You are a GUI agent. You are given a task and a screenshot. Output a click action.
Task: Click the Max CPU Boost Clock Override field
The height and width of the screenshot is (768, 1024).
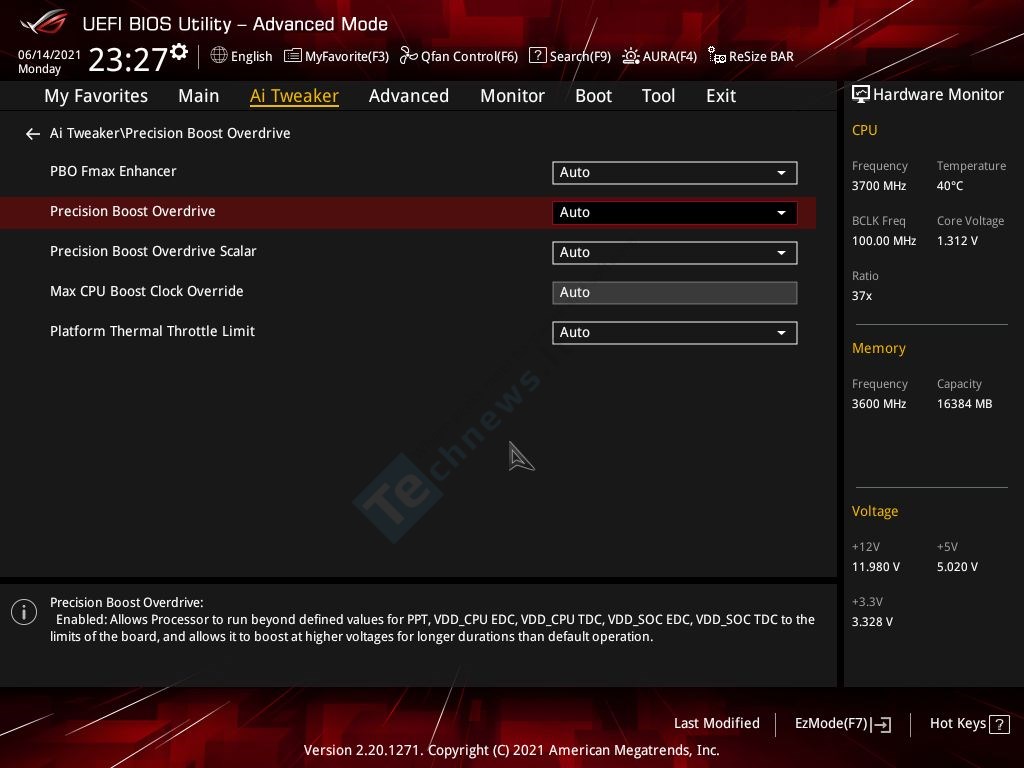[x=675, y=293]
